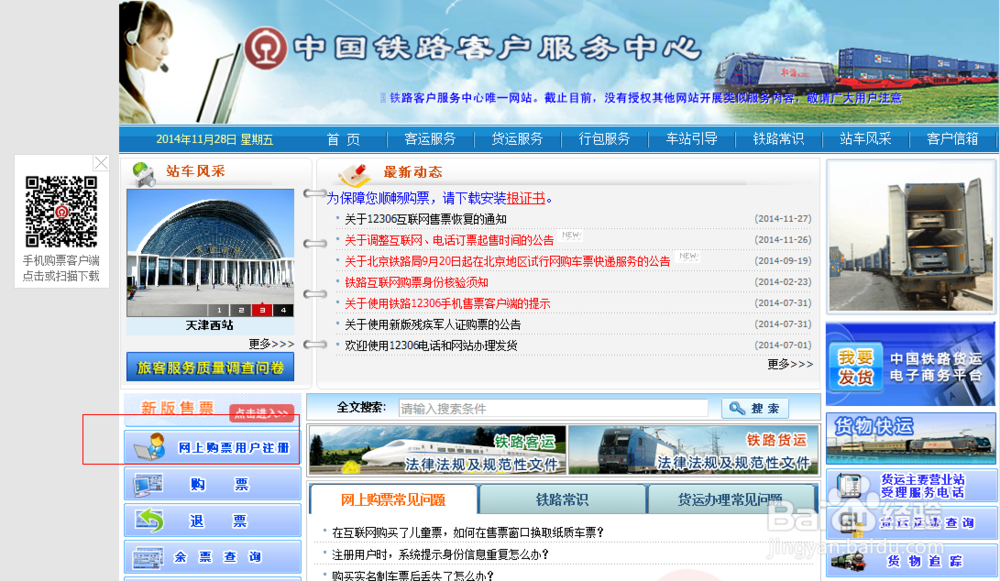Viewport: 1000px width, 581px height.
Task: Open 客户信箱 menu item
Action: pyautogui.click(x=952, y=139)
